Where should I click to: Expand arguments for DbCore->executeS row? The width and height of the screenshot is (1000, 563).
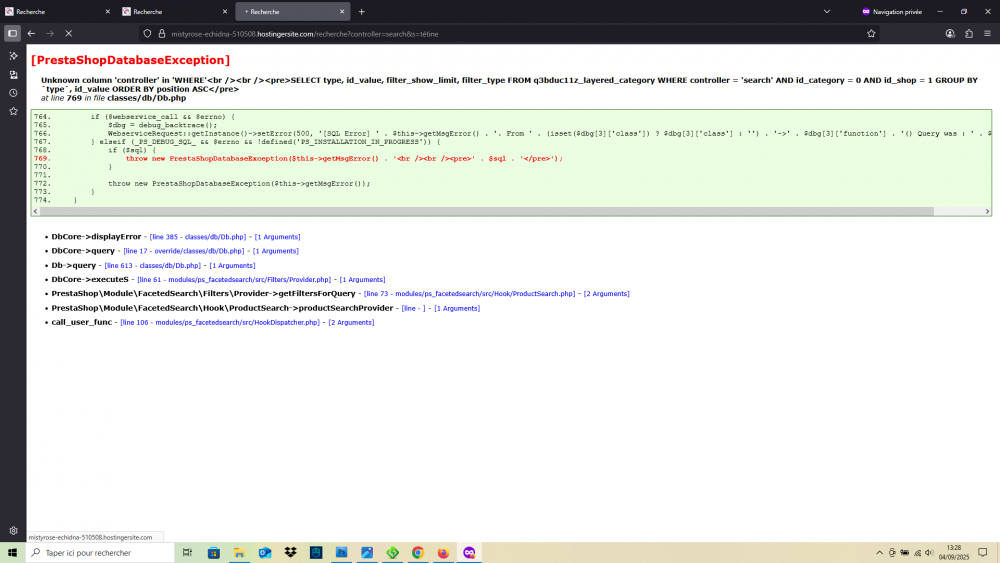[x=362, y=280]
